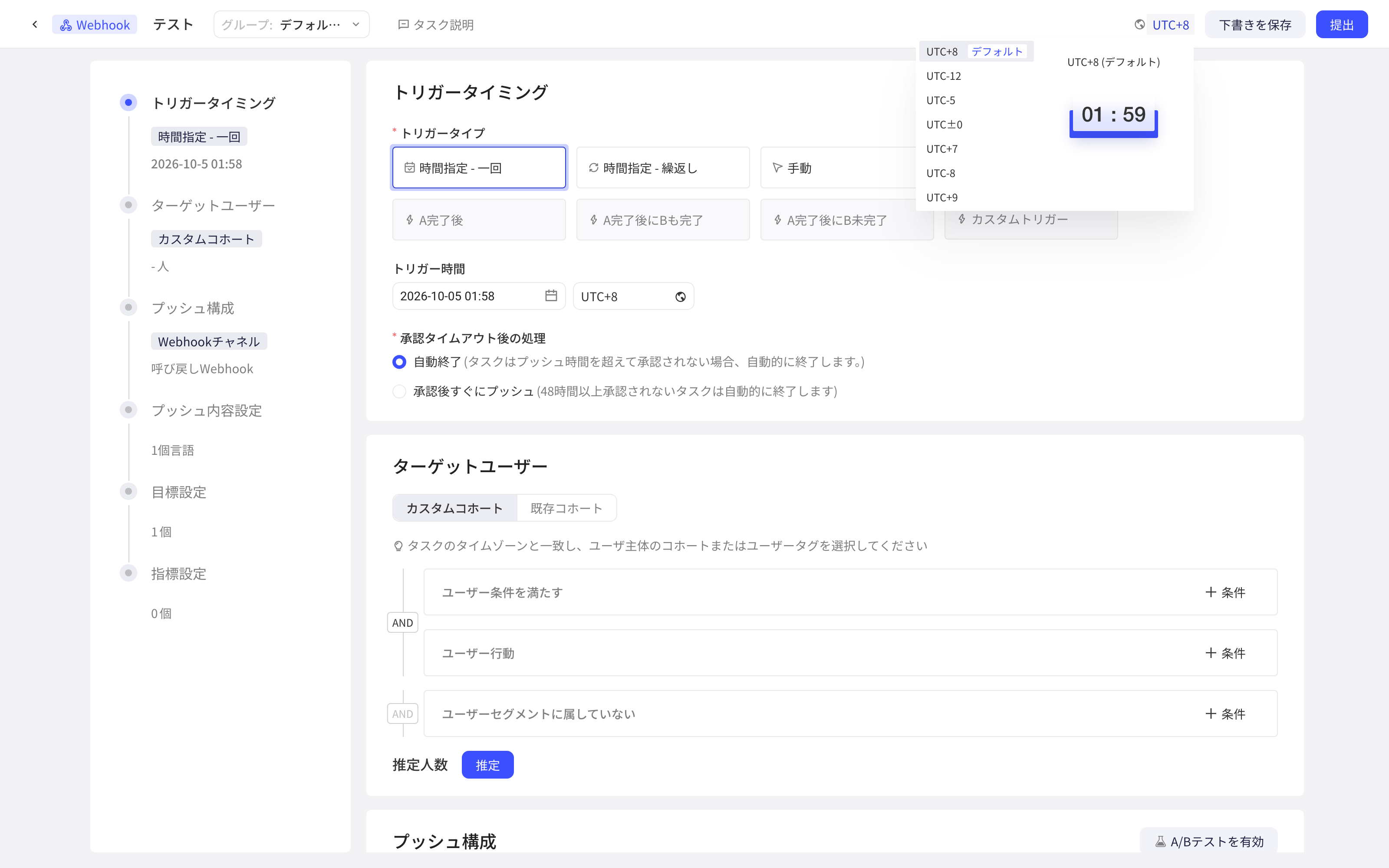
Task: Switch to the 既存コホート tab
Action: [x=566, y=508]
